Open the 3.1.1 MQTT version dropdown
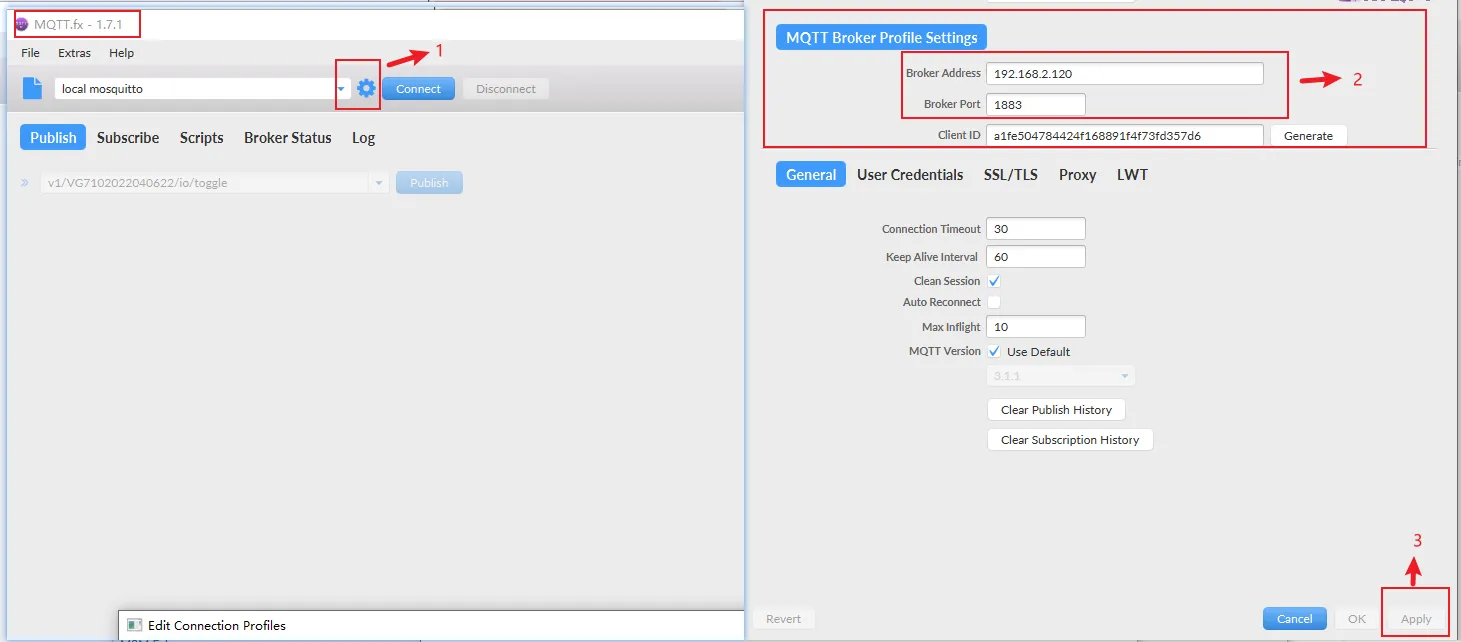The height and width of the screenshot is (642, 1461). (x=1061, y=376)
